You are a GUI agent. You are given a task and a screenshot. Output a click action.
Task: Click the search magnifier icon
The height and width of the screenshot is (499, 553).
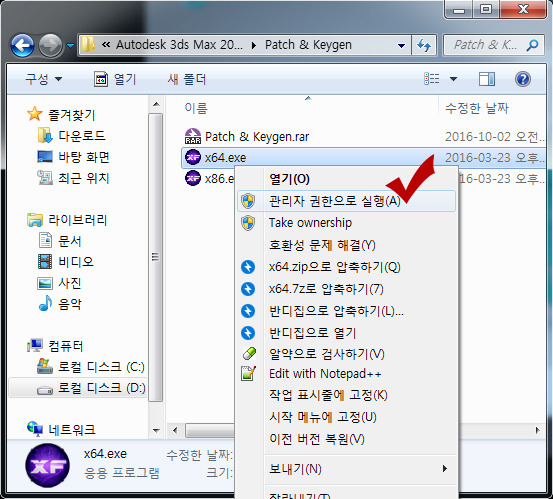tap(532, 45)
